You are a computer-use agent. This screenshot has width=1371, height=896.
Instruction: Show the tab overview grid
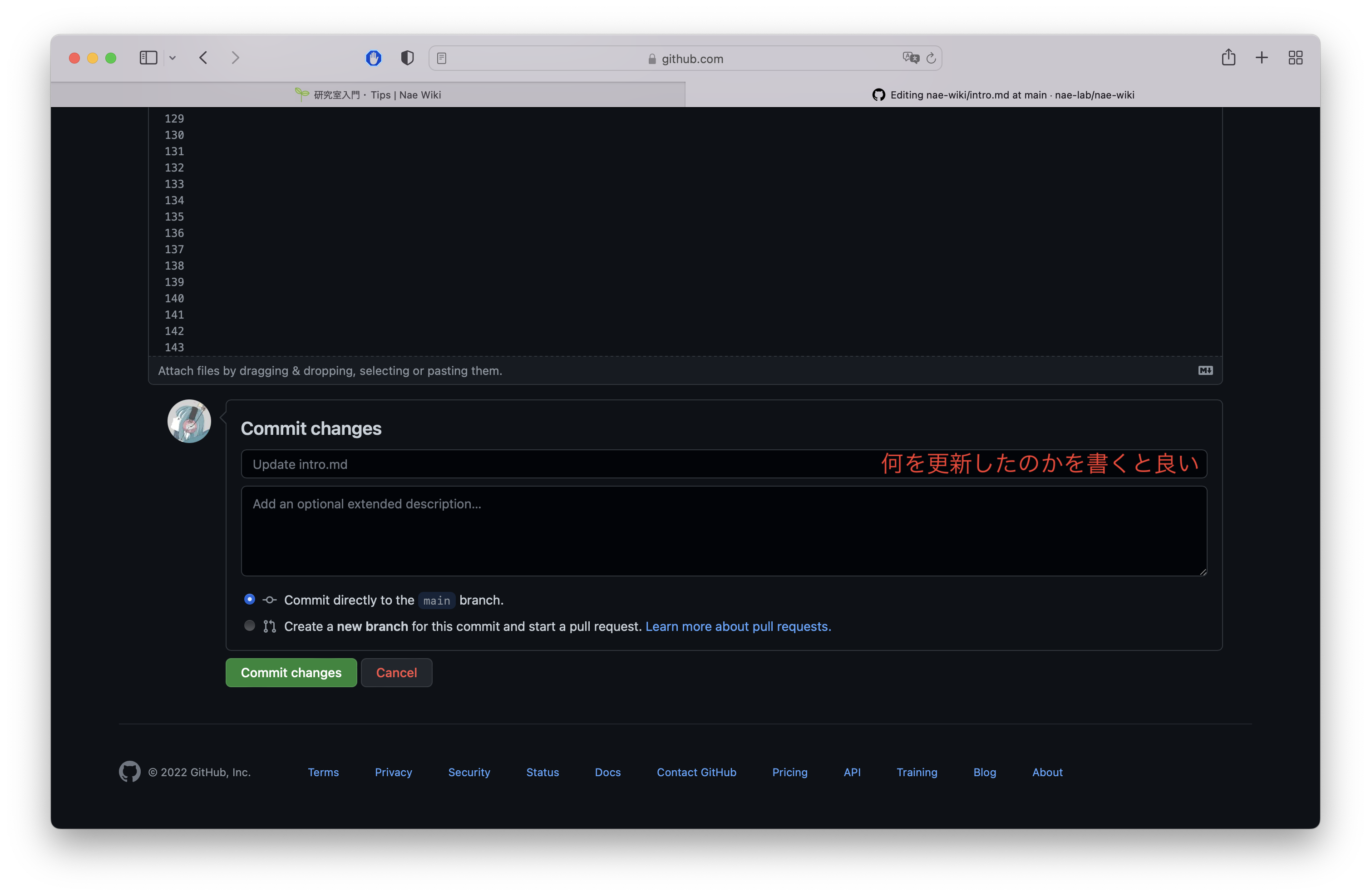point(1296,58)
